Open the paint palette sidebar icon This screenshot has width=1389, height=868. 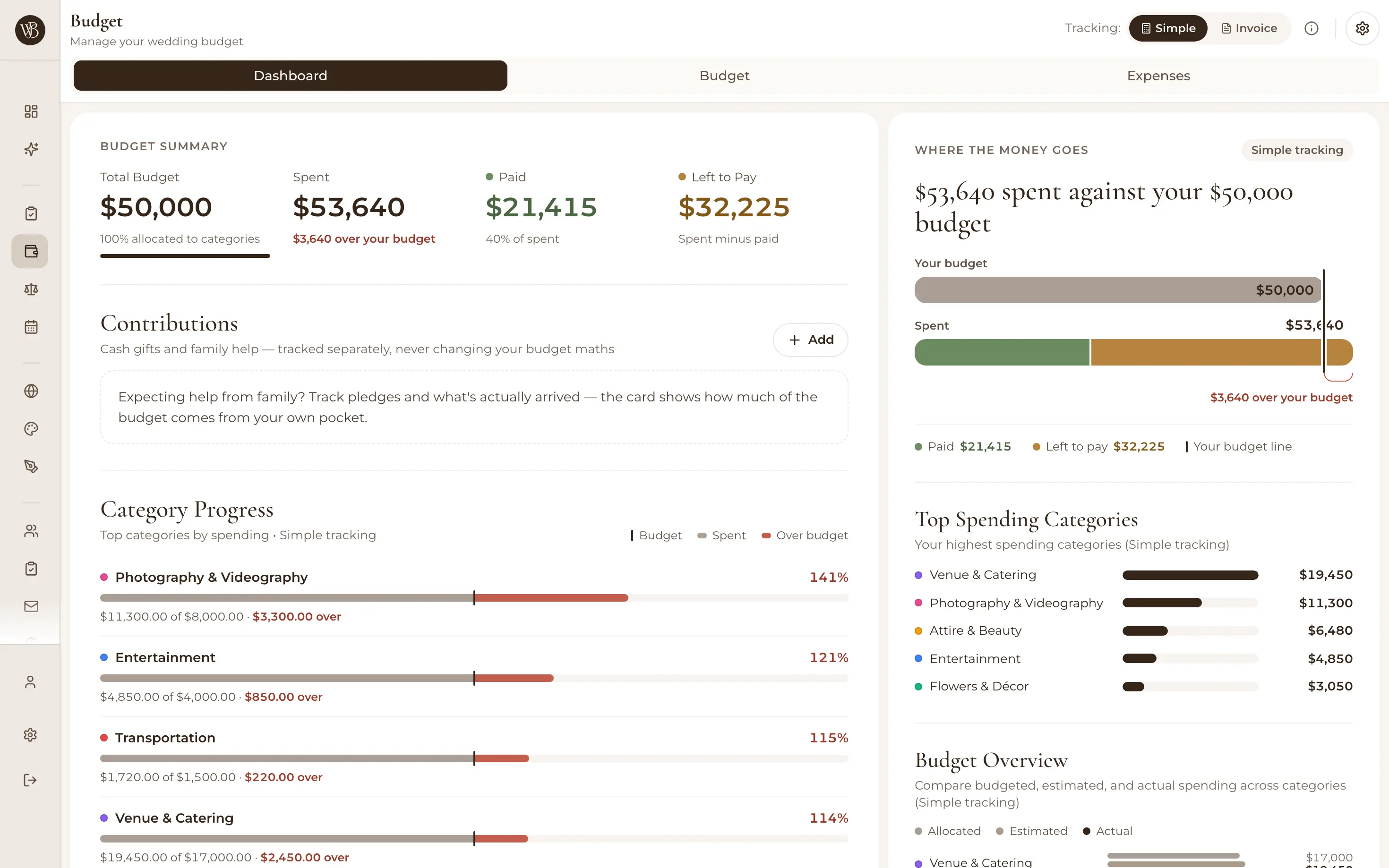point(31,429)
